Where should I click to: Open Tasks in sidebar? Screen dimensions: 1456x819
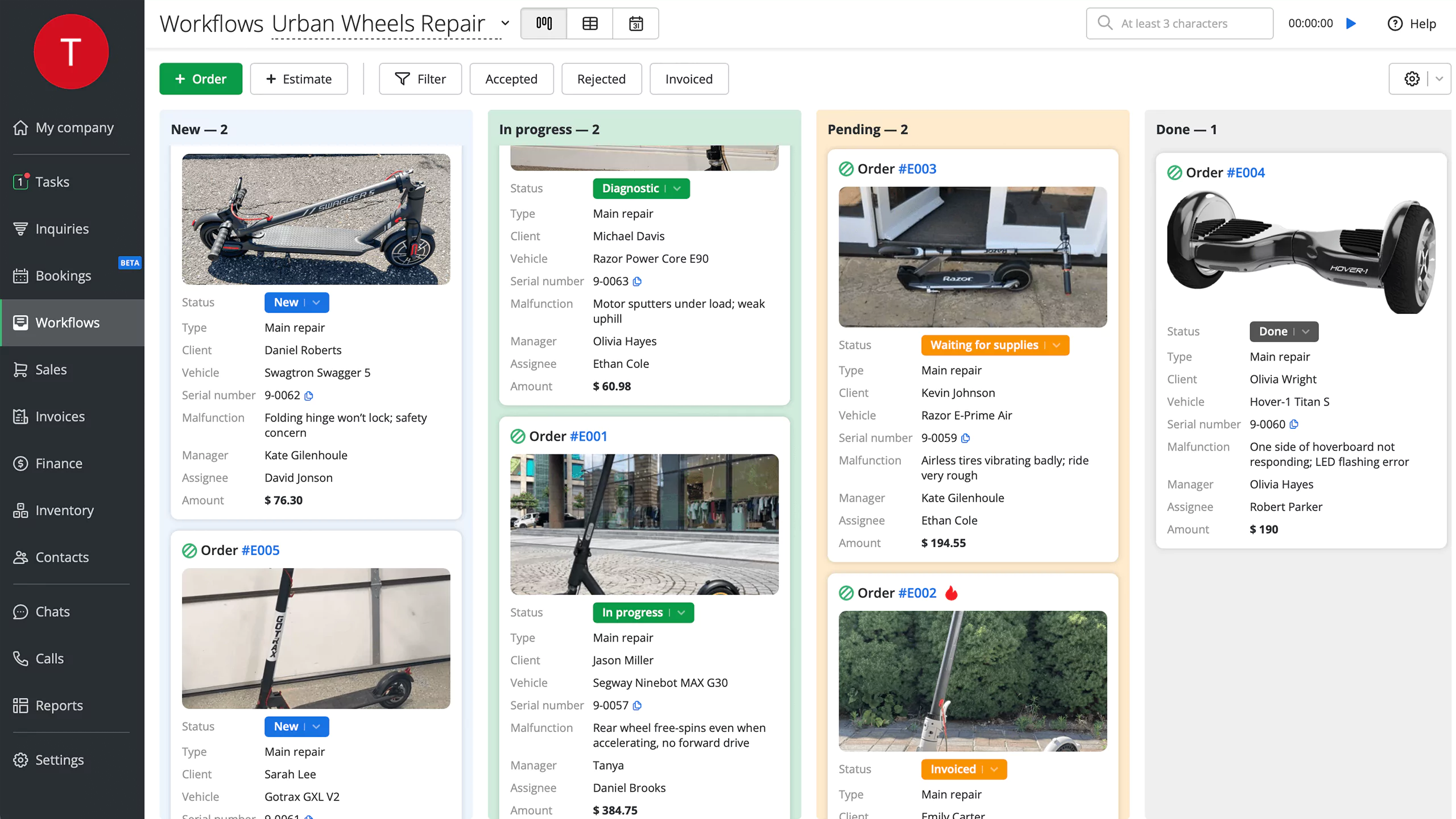click(x=72, y=182)
